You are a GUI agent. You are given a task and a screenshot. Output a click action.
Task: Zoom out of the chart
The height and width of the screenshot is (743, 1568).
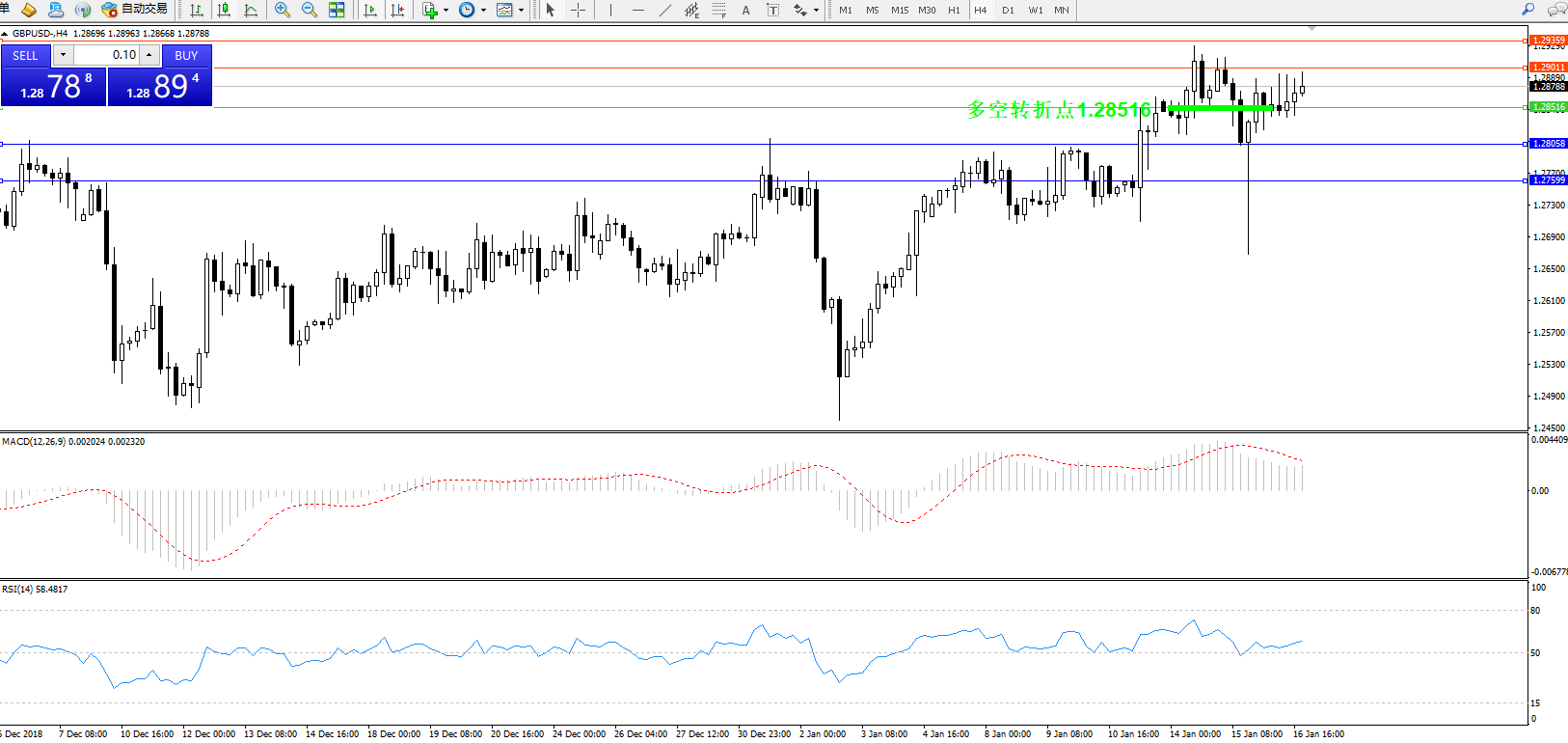pos(310,10)
